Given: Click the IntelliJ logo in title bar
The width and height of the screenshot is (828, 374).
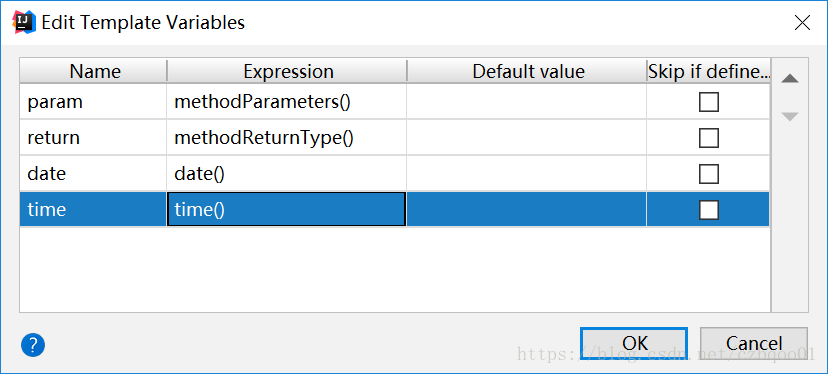Looking at the screenshot, I should coord(23,23).
